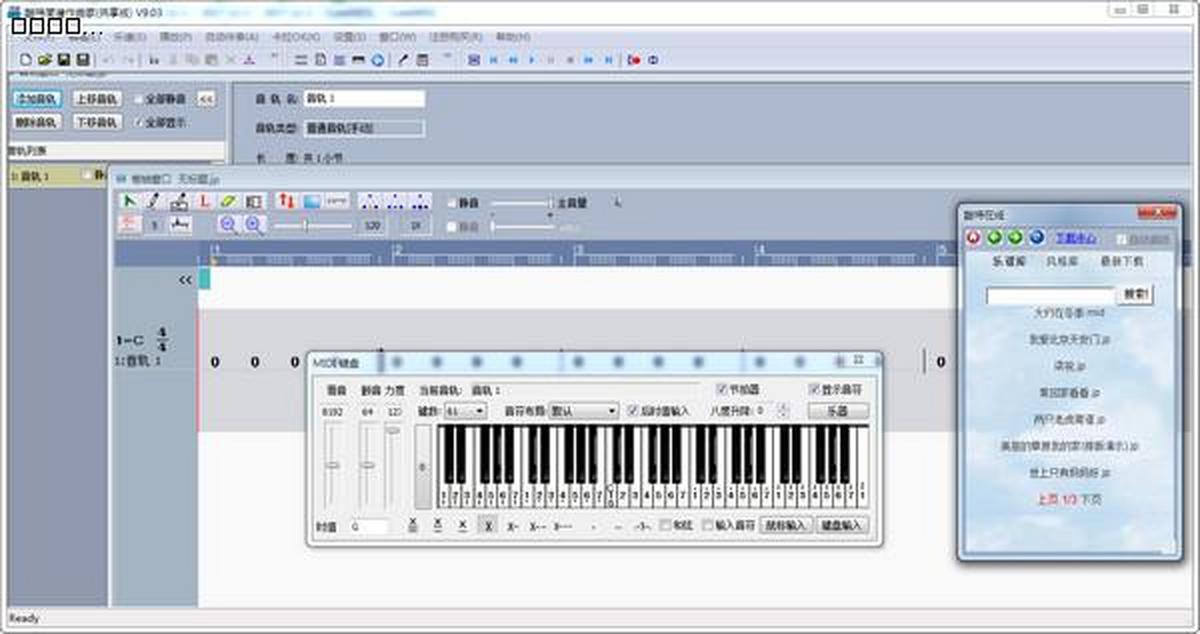Image resolution: width=1200 pixels, height=634 pixels.
Task: Click the zoom in magnifier icon
Action: point(254,226)
